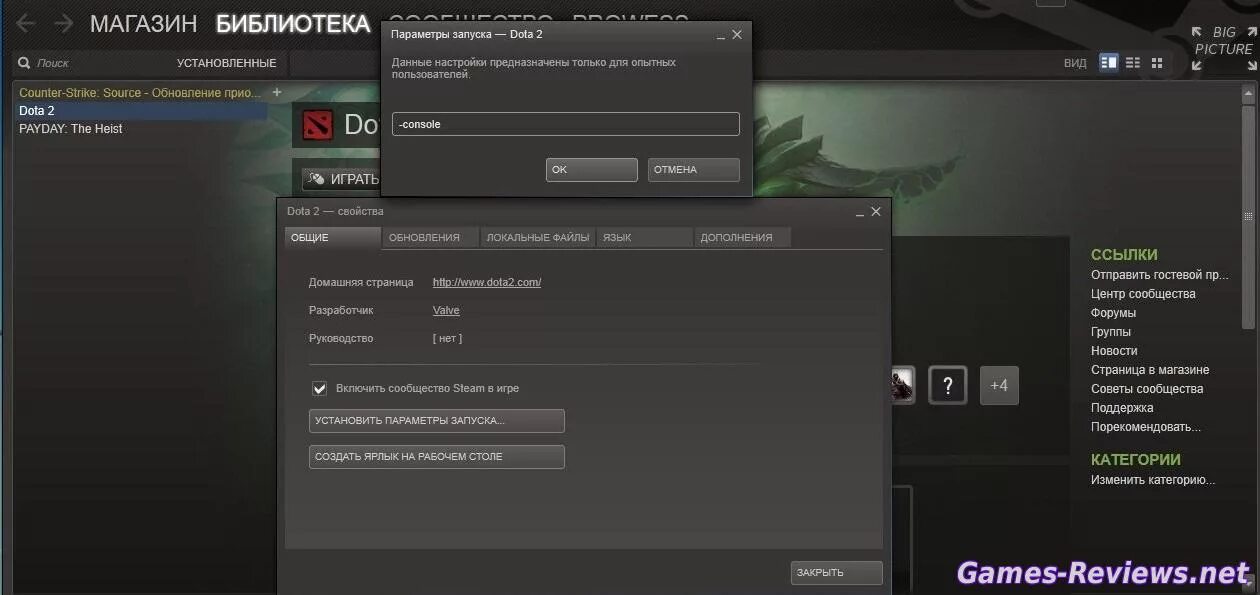Open the МАГАЗИН section
The height and width of the screenshot is (595, 1260).
coord(144,24)
